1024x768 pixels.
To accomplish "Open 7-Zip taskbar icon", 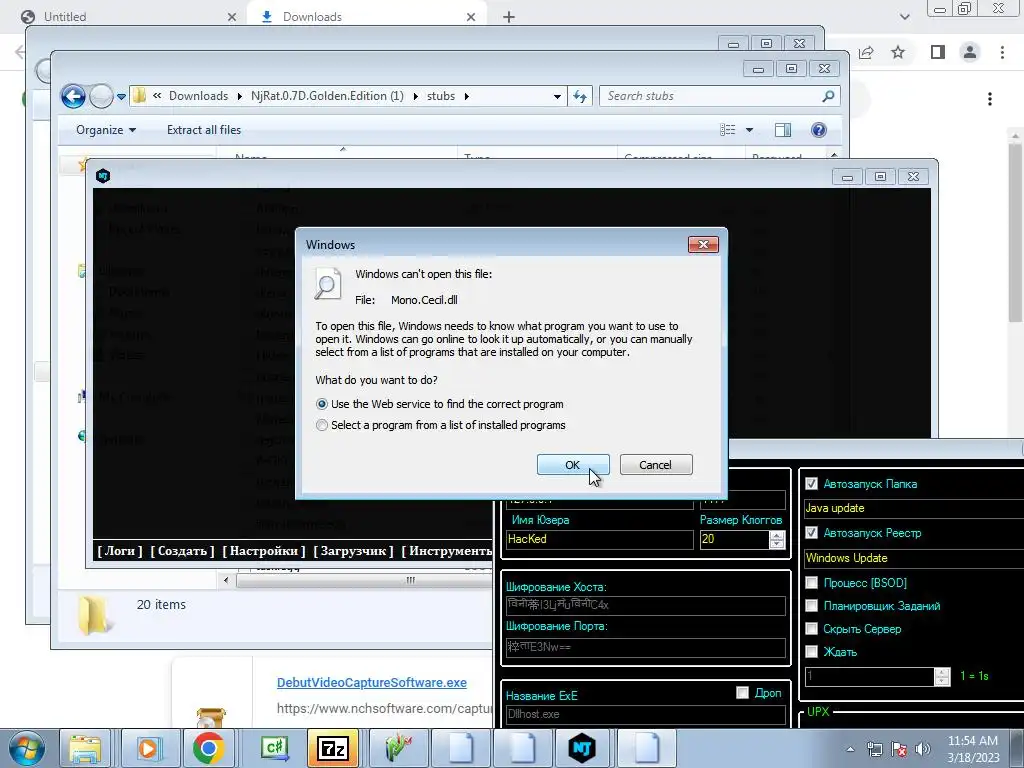I will [x=332, y=748].
